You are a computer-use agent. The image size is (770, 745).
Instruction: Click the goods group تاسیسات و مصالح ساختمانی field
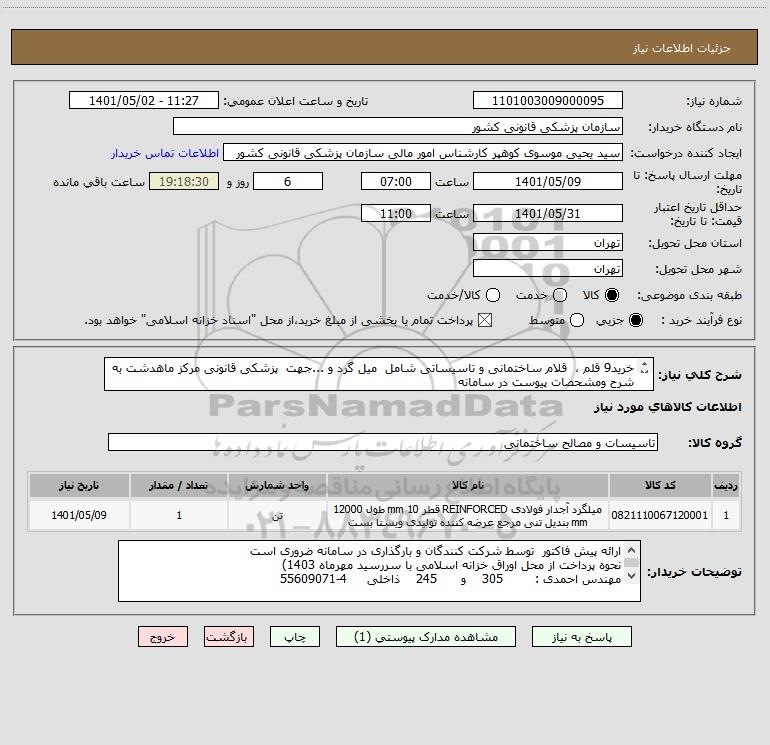383,442
